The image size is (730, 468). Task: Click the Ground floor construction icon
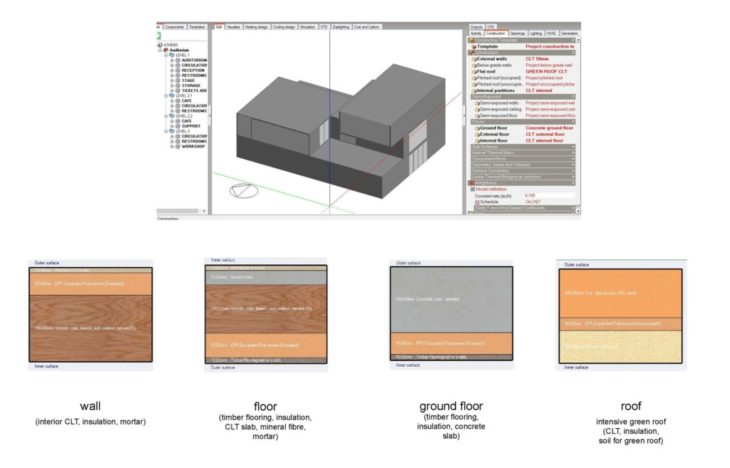click(476, 128)
